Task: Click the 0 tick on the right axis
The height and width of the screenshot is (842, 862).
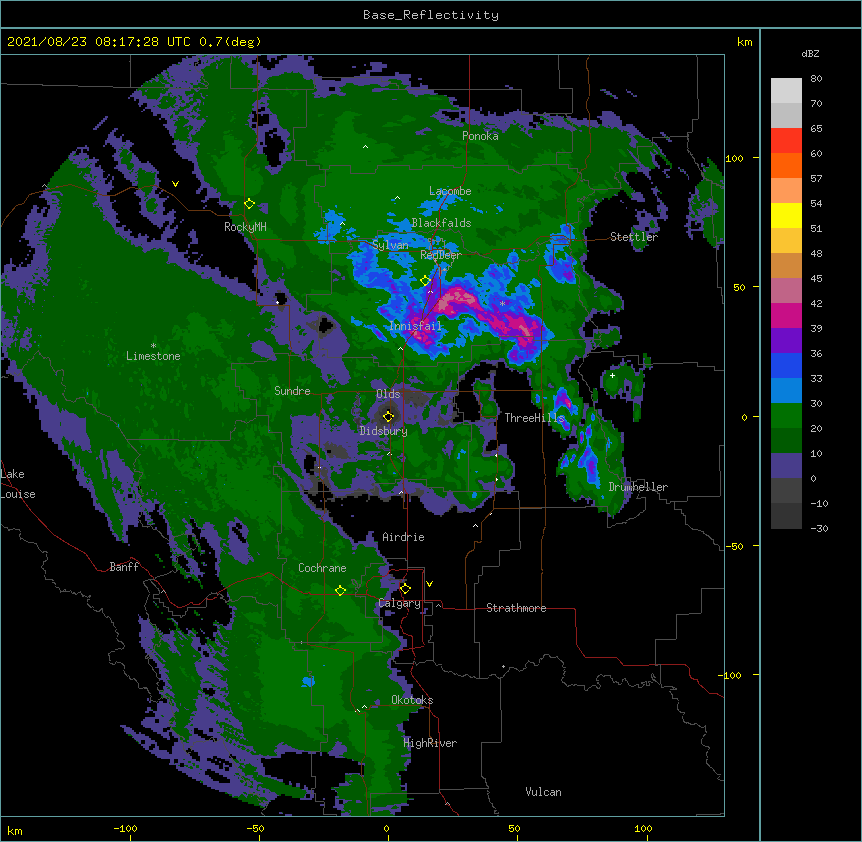Action: click(744, 417)
